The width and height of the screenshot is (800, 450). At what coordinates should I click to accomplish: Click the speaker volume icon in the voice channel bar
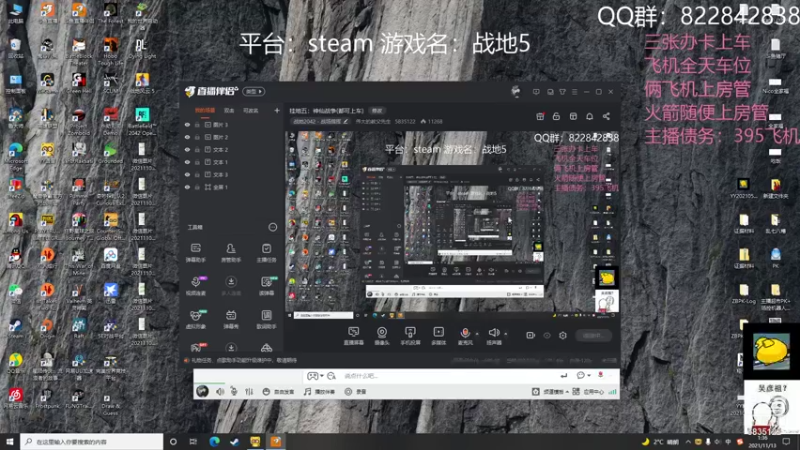pyautogui.click(x=220, y=391)
